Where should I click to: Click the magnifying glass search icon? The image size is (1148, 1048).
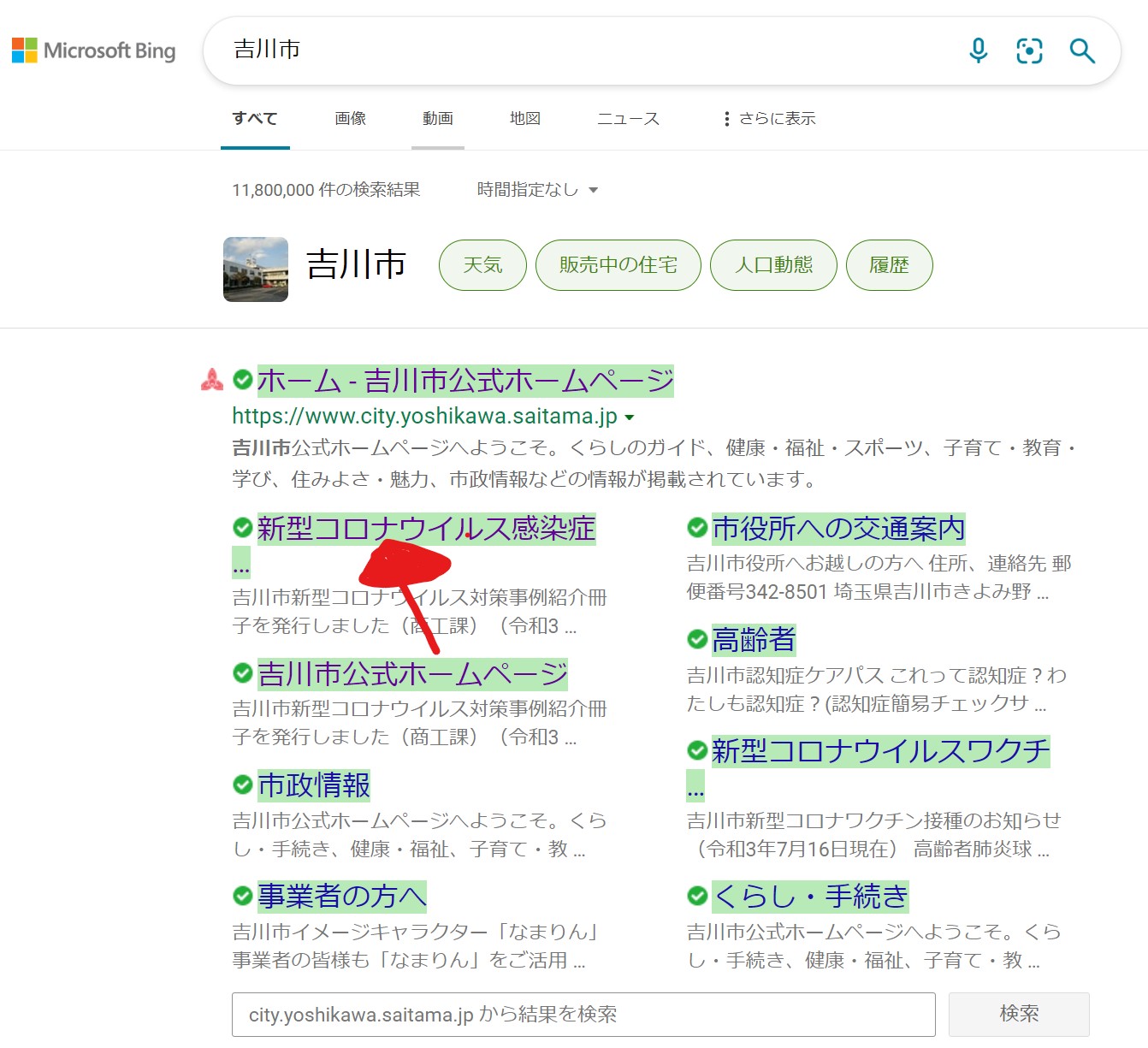click(1082, 51)
